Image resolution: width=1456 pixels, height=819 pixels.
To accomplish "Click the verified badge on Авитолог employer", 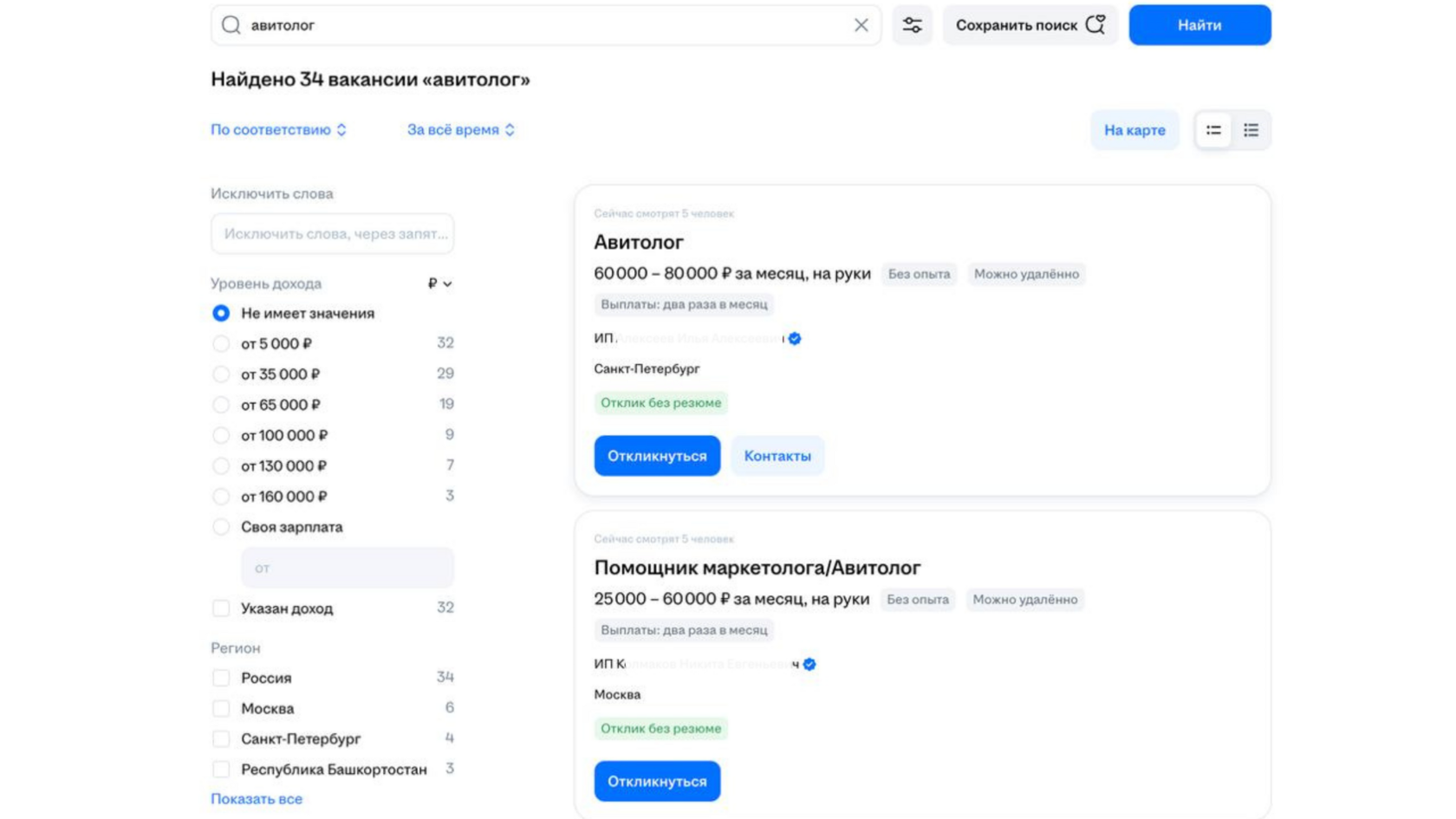I will point(795,339).
